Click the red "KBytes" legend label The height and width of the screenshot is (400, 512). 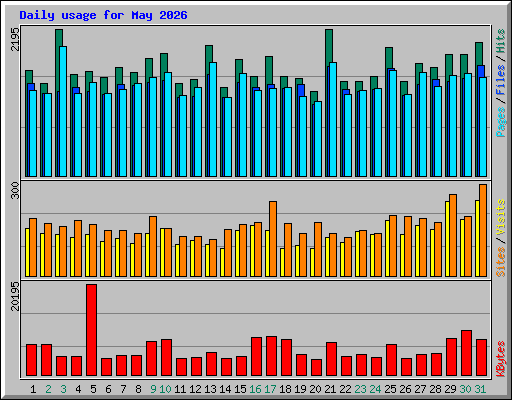tap(501, 359)
